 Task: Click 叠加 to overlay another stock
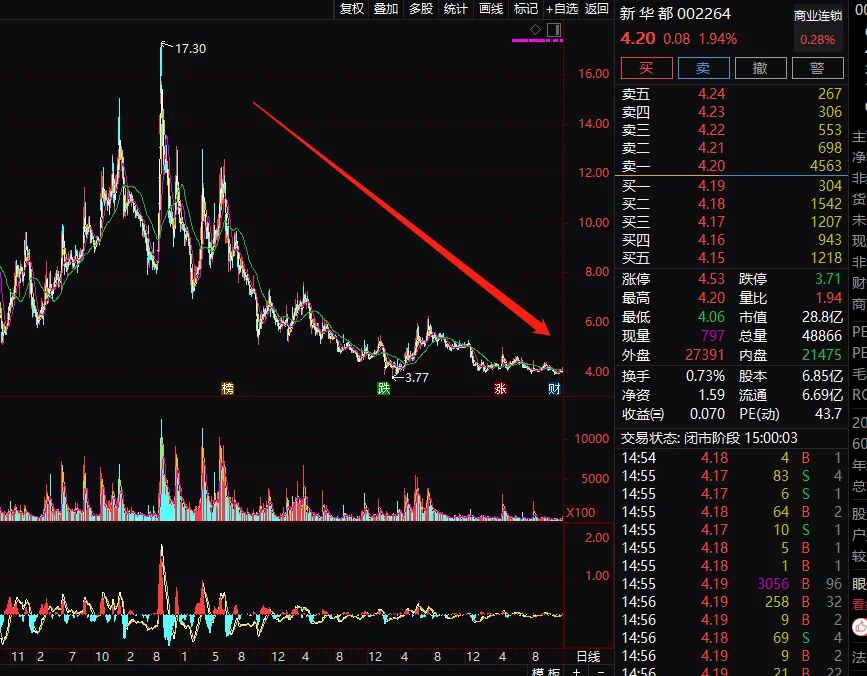click(x=386, y=8)
